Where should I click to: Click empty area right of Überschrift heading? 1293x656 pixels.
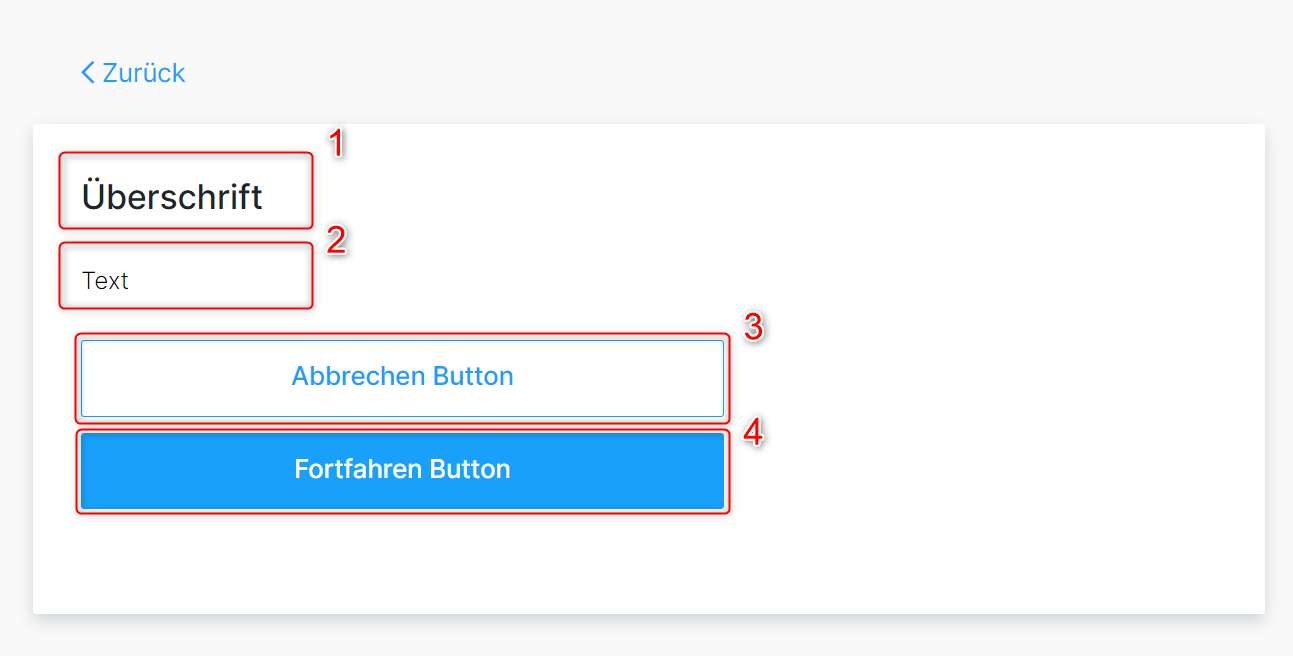(780, 196)
